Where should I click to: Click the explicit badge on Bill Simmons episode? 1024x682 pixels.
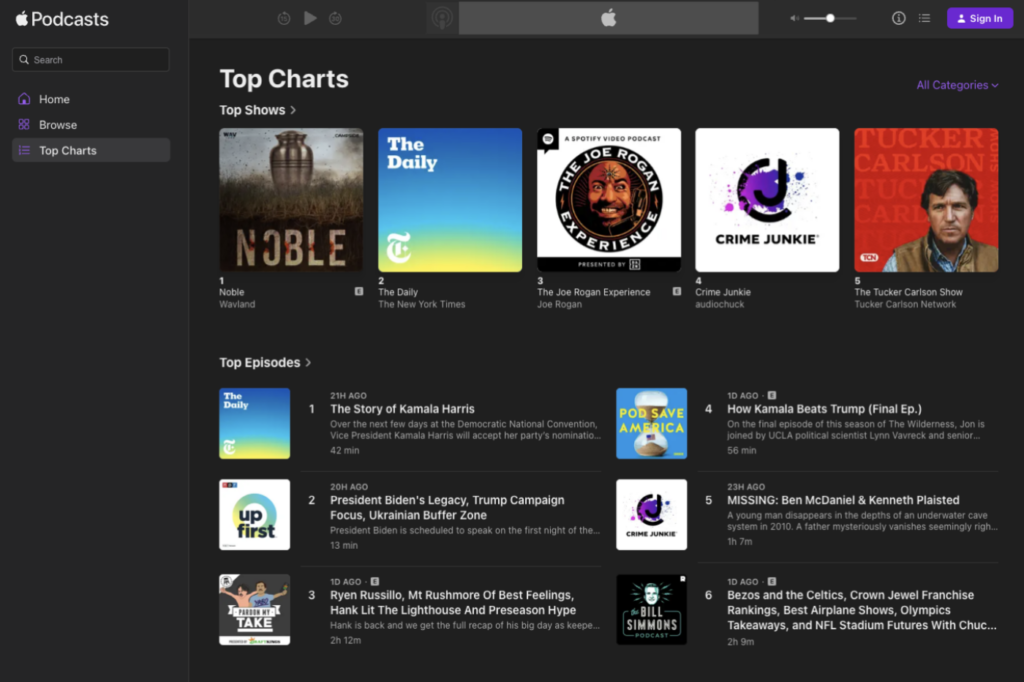pyautogui.click(x=772, y=581)
